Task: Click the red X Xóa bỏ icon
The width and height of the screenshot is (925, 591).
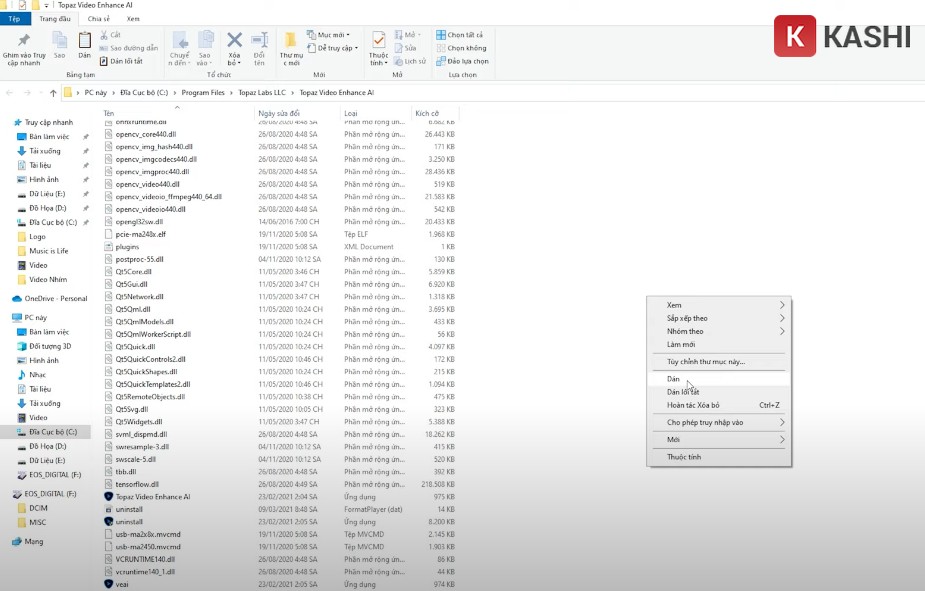Action: pos(234,41)
